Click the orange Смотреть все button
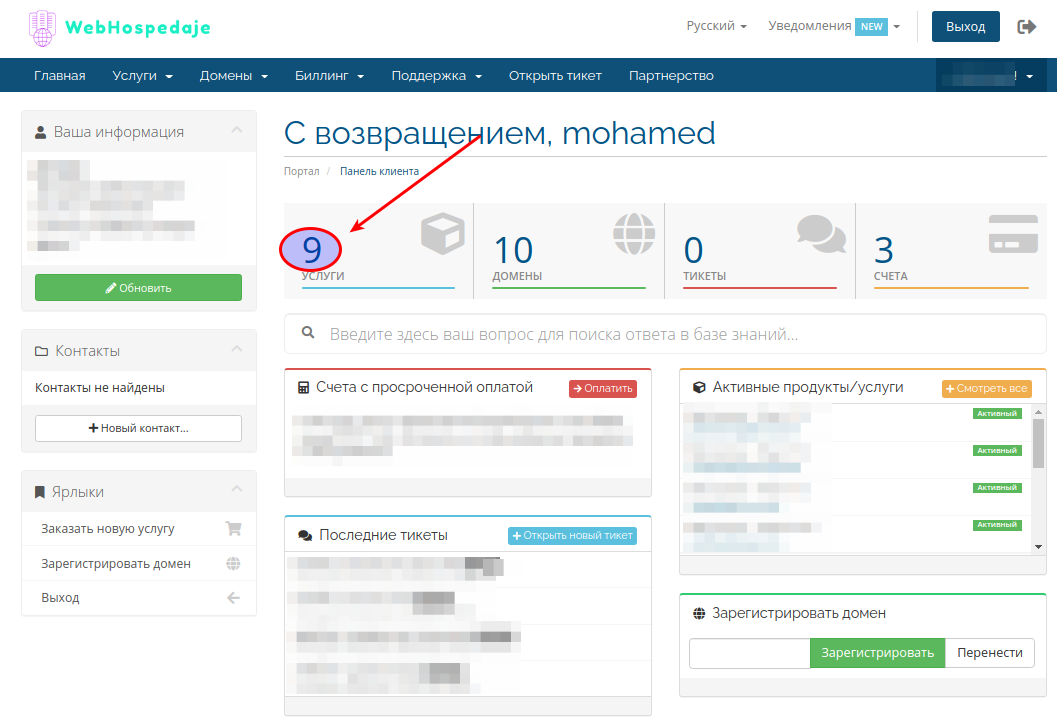The image size is (1057, 728). click(986, 388)
